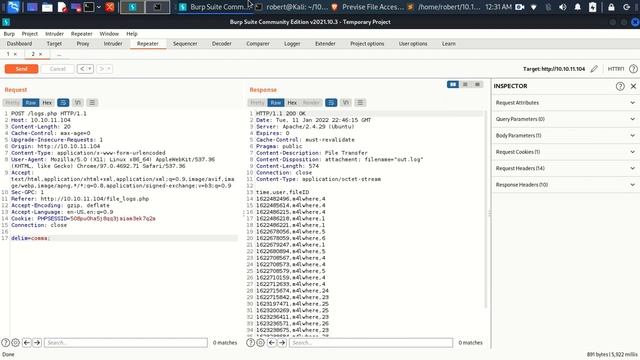
Task: Select Repeater request tab 1
Action: click(8, 54)
